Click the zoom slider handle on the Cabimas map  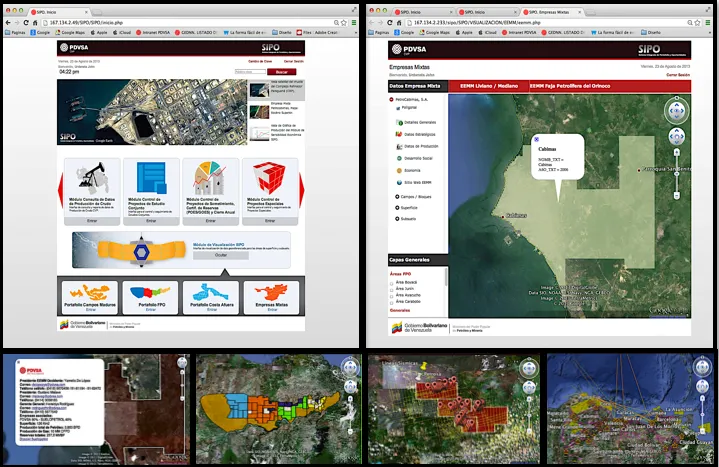tap(677, 174)
